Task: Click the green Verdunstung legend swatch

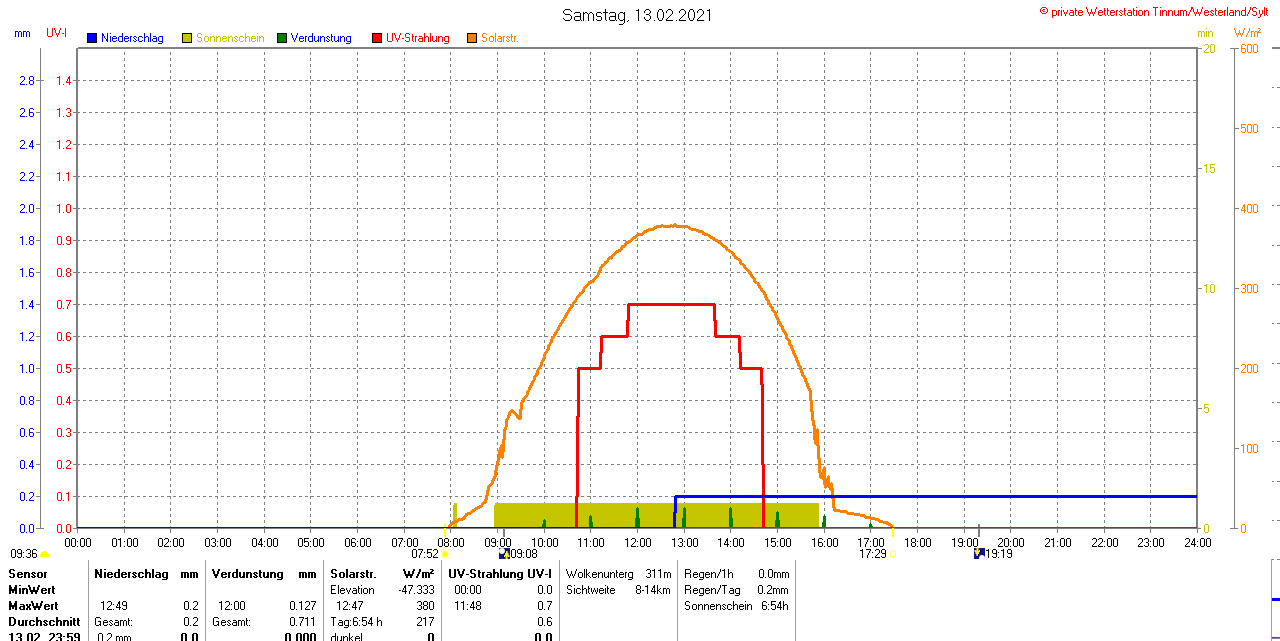Action: (282, 38)
